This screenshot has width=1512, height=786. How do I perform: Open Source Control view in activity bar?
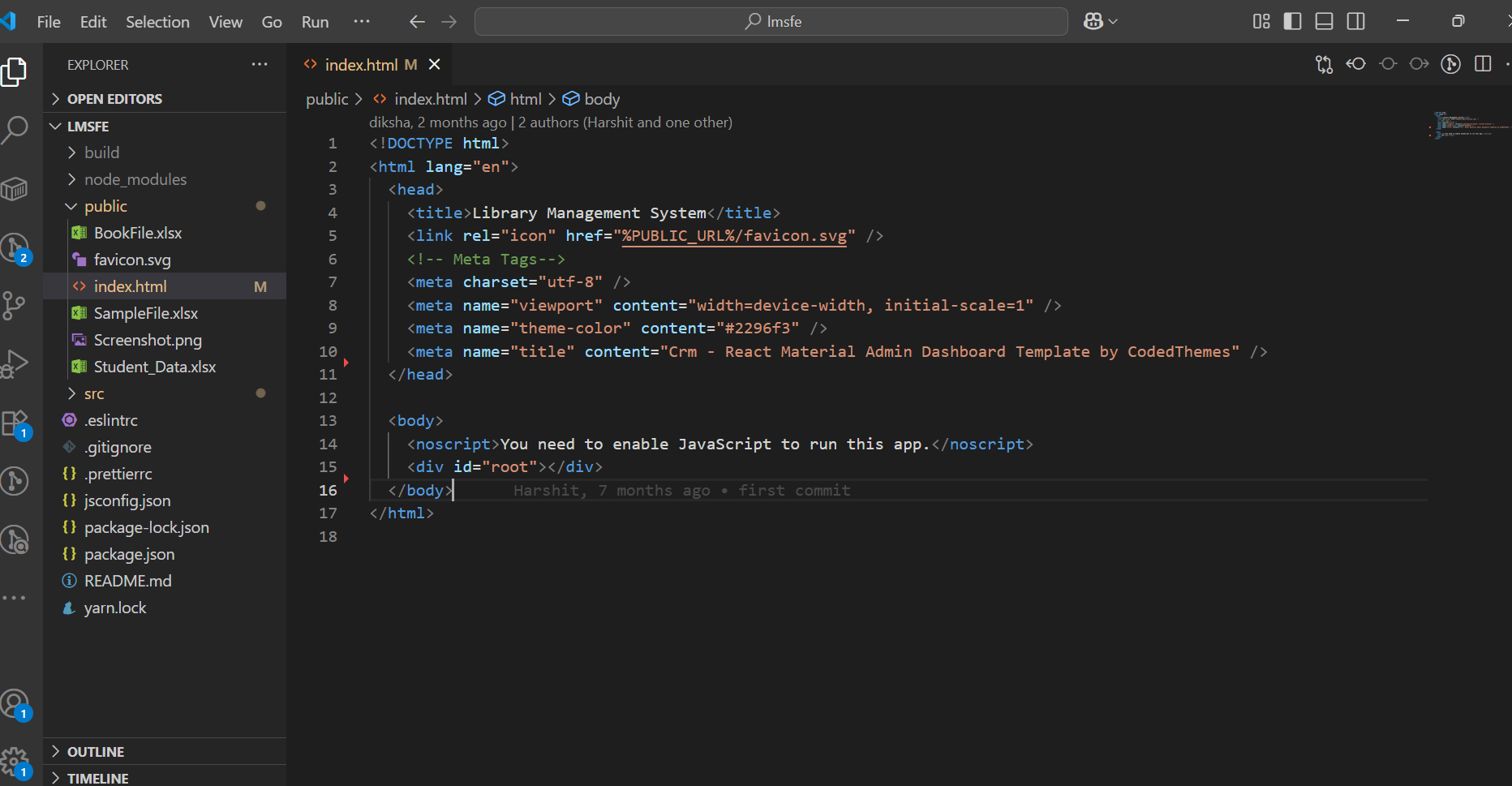point(15,305)
